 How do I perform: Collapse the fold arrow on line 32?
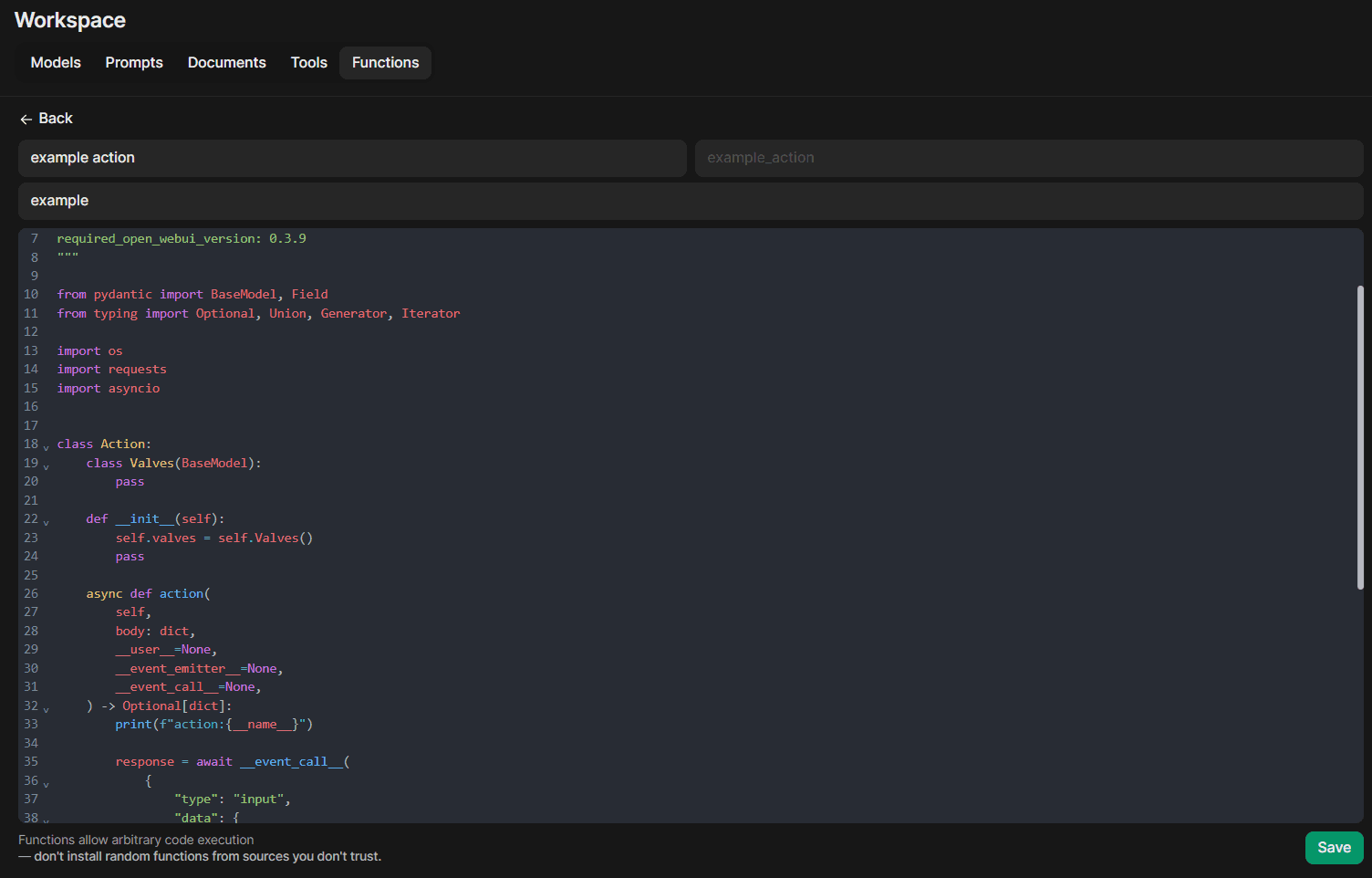pos(46,707)
